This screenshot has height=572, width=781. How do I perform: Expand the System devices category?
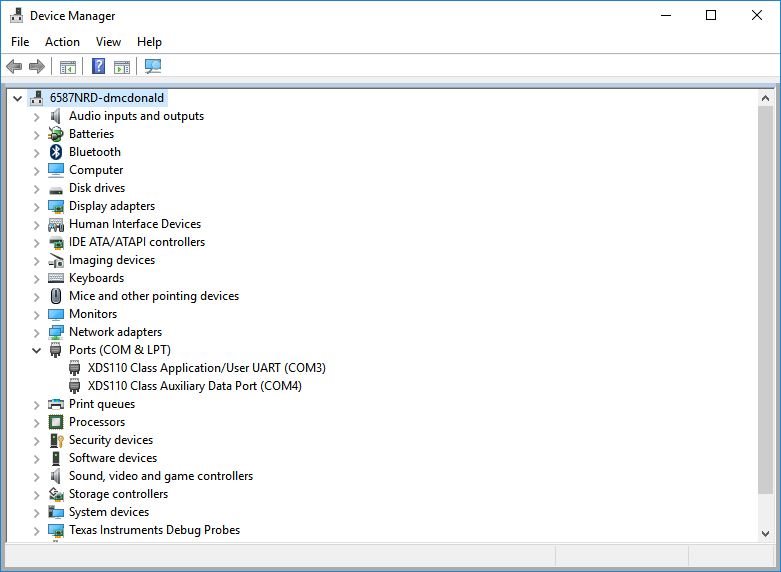[36, 513]
